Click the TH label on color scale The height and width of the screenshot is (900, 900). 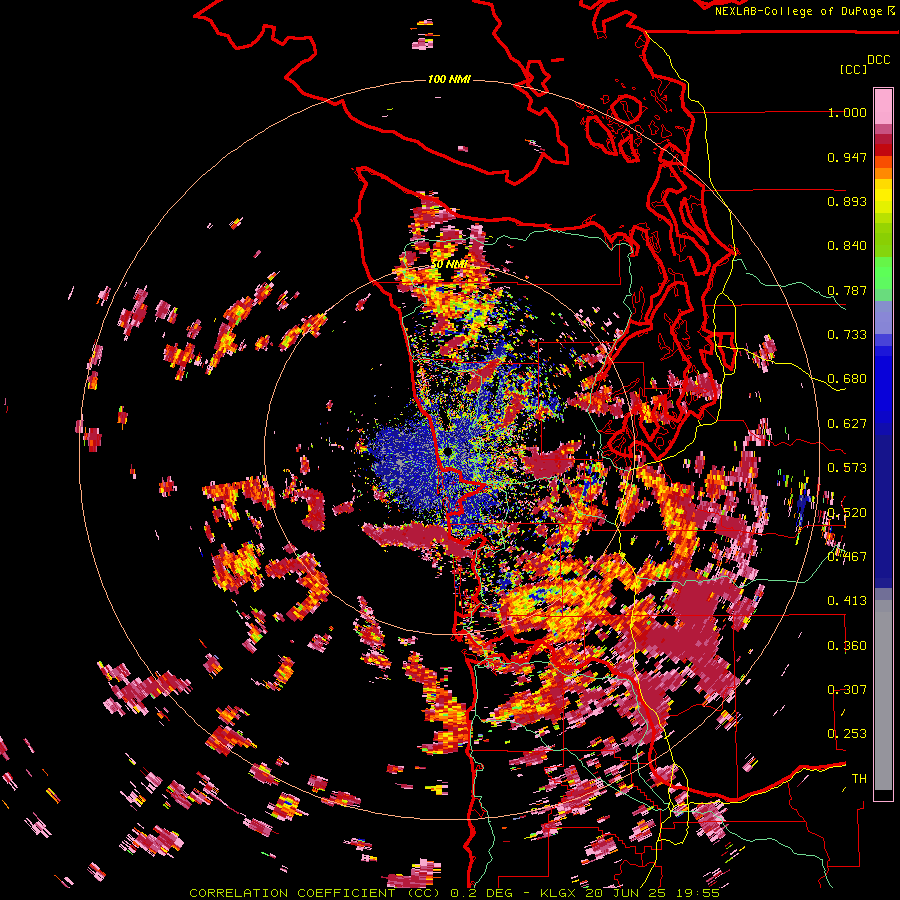pyautogui.click(x=859, y=779)
